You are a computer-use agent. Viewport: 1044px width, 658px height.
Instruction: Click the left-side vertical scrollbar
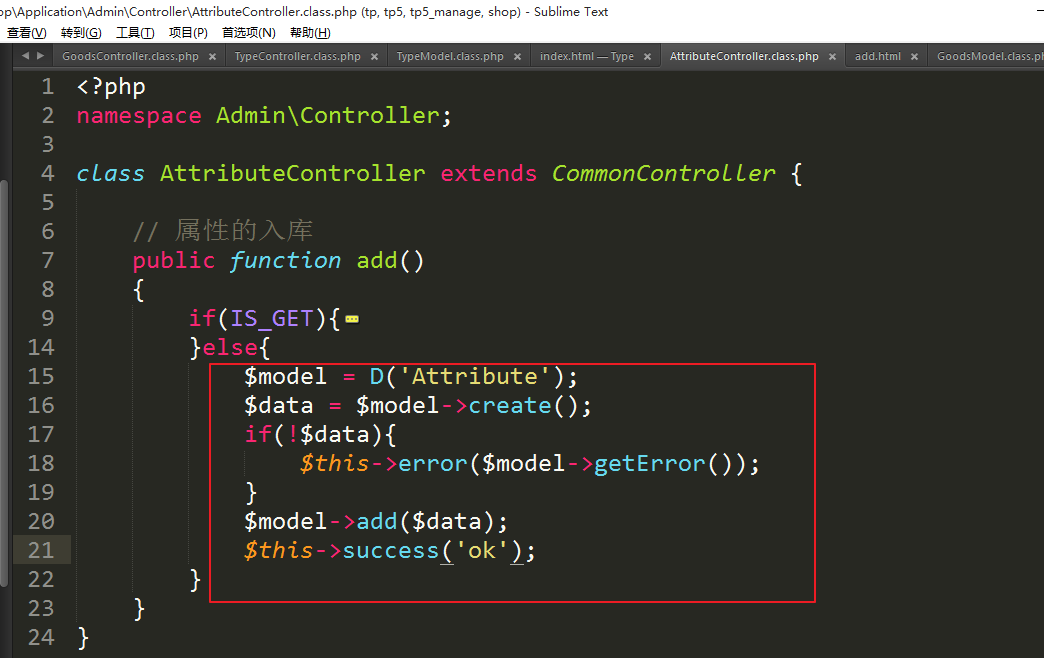click(4, 380)
